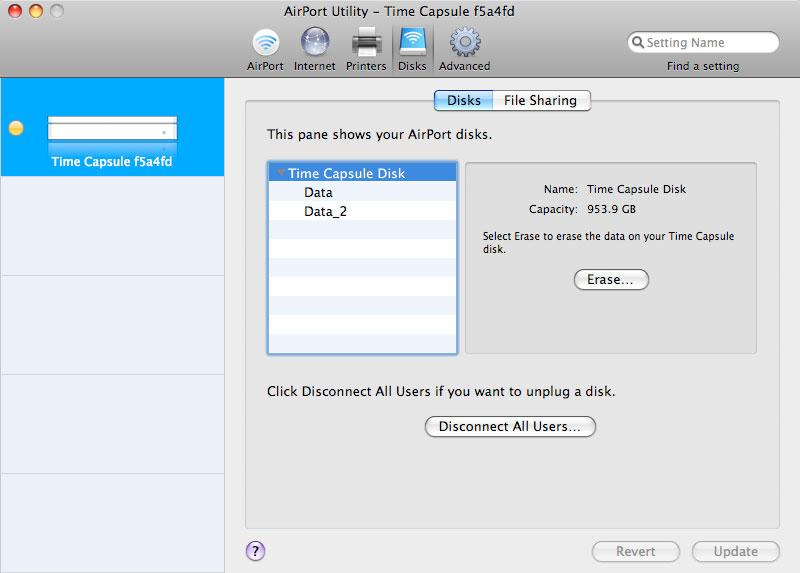Image resolution: width=800 pixels, height=573 pixels.
Task: Switch to the Disks tab
Action: pyautogui.click(x=463, y=101)
